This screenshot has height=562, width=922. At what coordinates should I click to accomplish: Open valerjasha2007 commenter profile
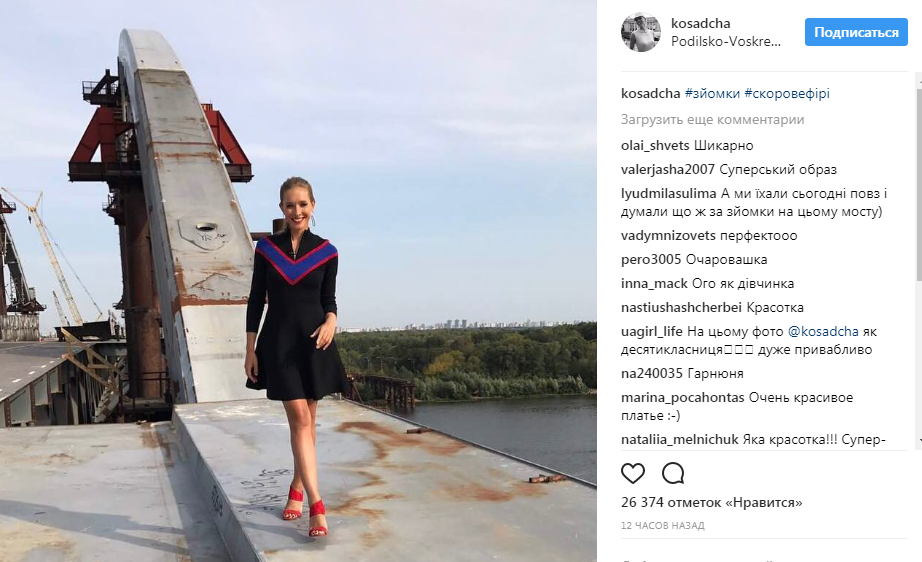[667, 170]
